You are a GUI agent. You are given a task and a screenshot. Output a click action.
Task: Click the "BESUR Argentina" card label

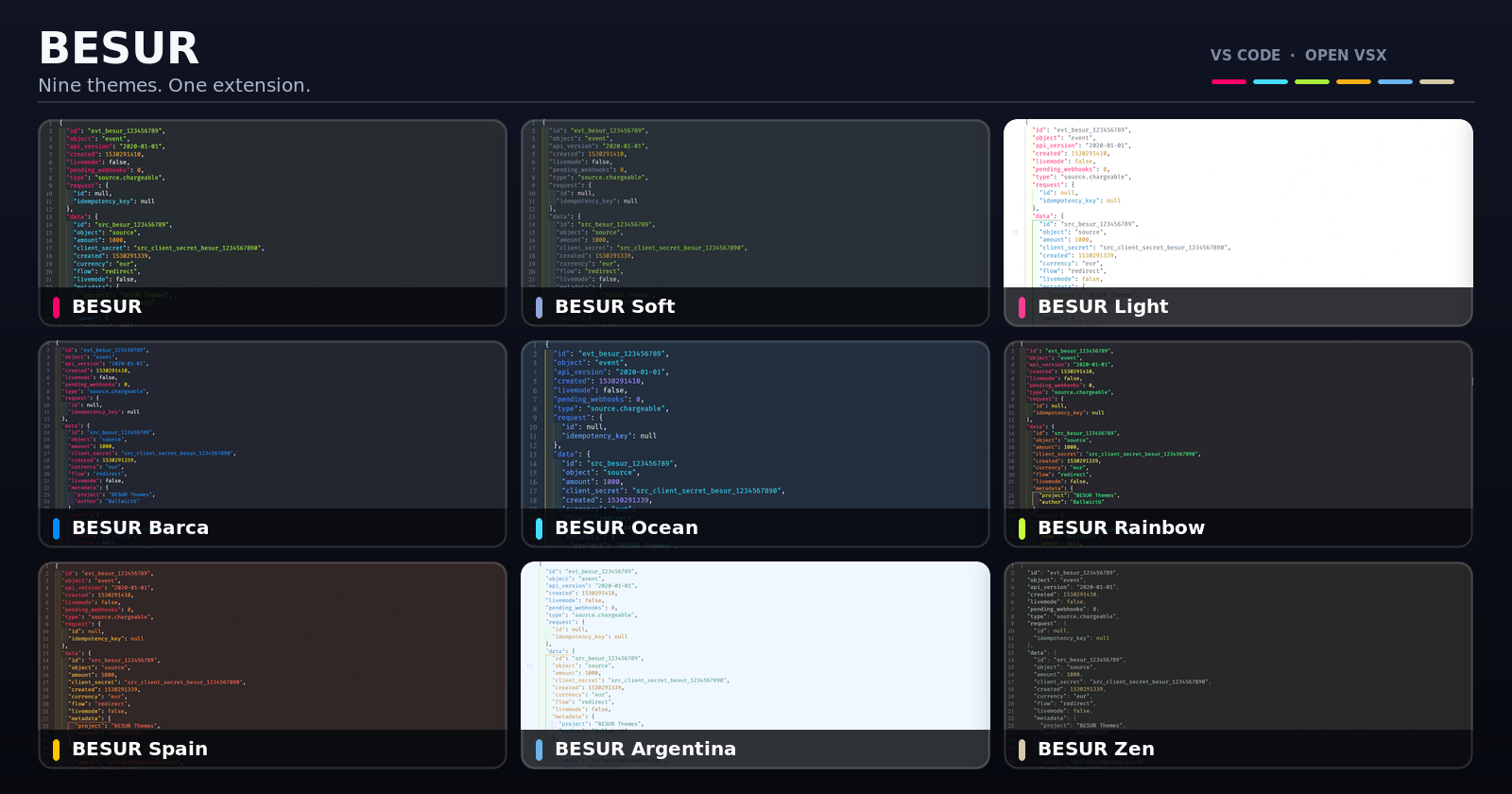click(x=645, y=750)
